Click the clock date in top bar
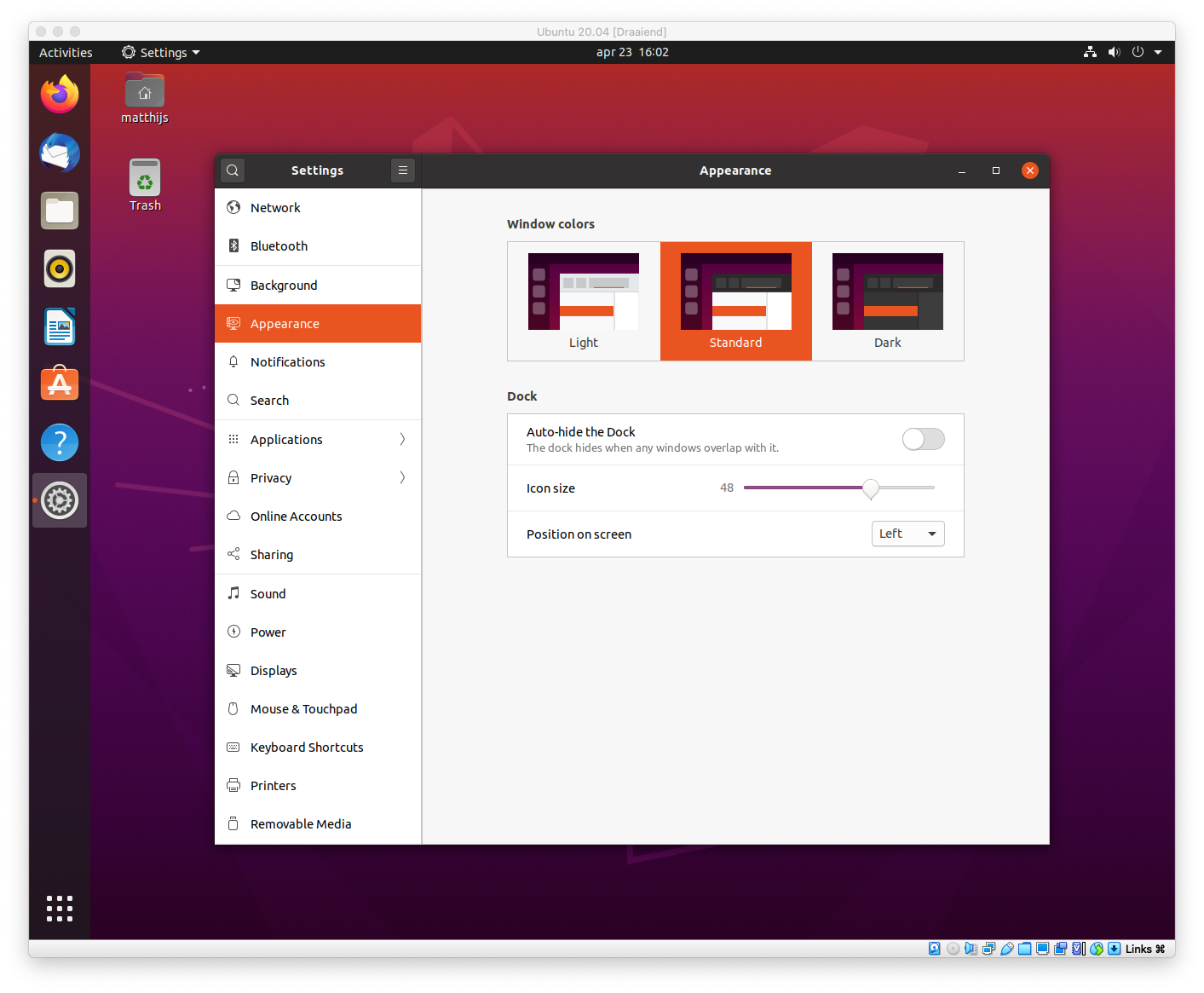Image resolution: width=1204 pixels, height=993 pixels. 632,52
